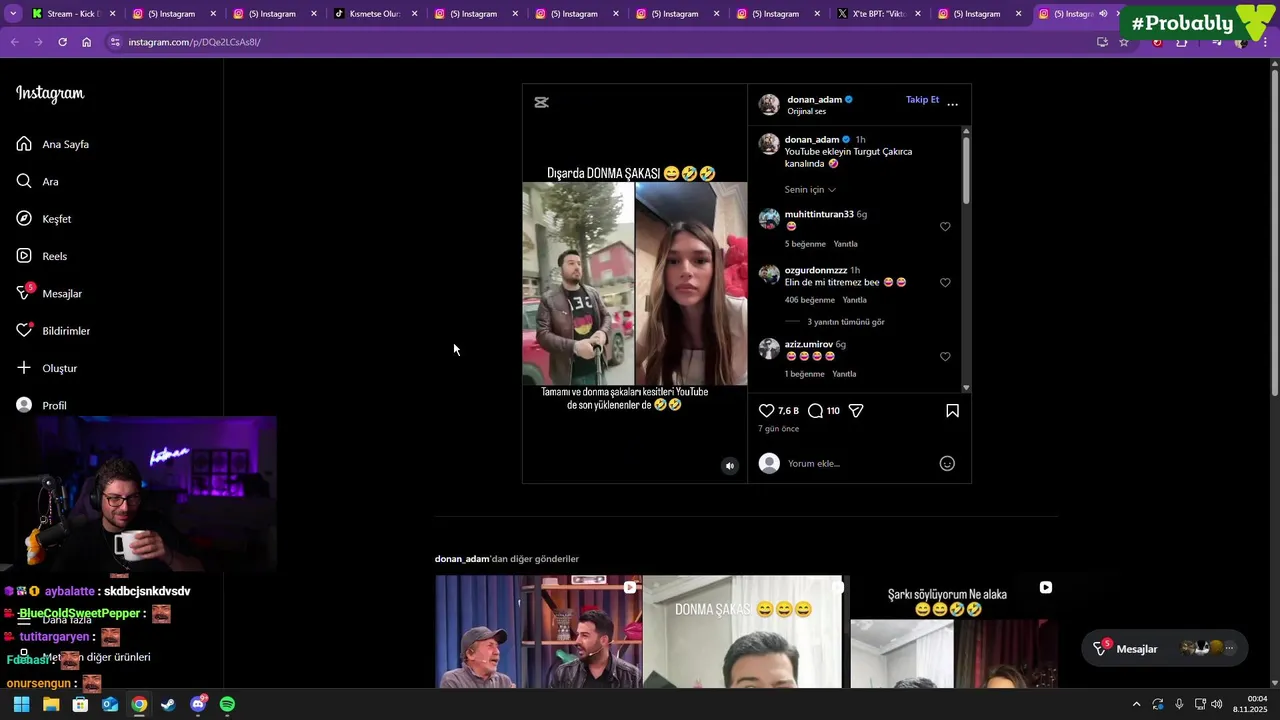Switch to the Kısmetse Olur TikTok tab
The height and width of the screenshot is (720, 1280).
pos(375,14)
